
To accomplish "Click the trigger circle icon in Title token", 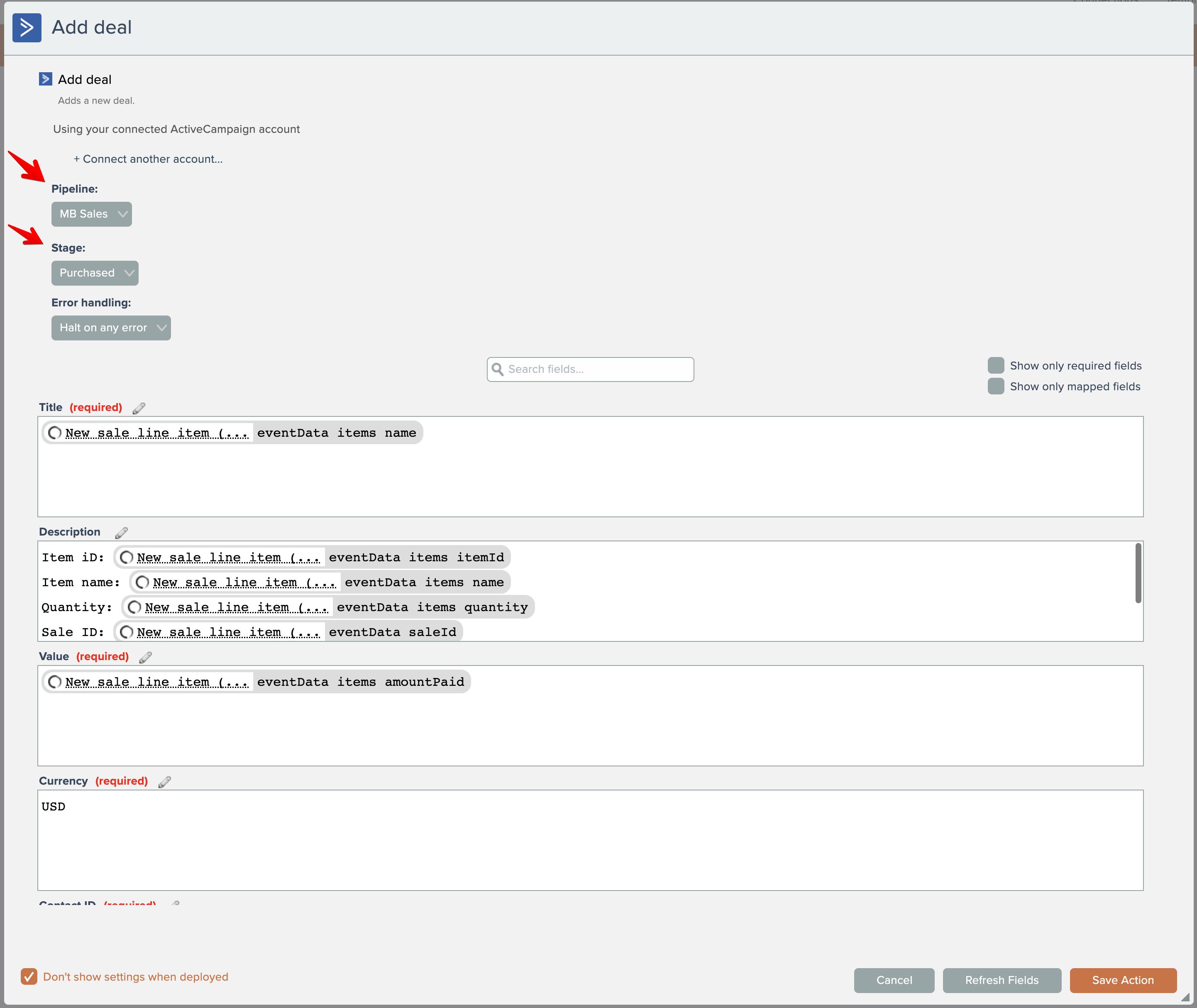I will click(55, 433).
